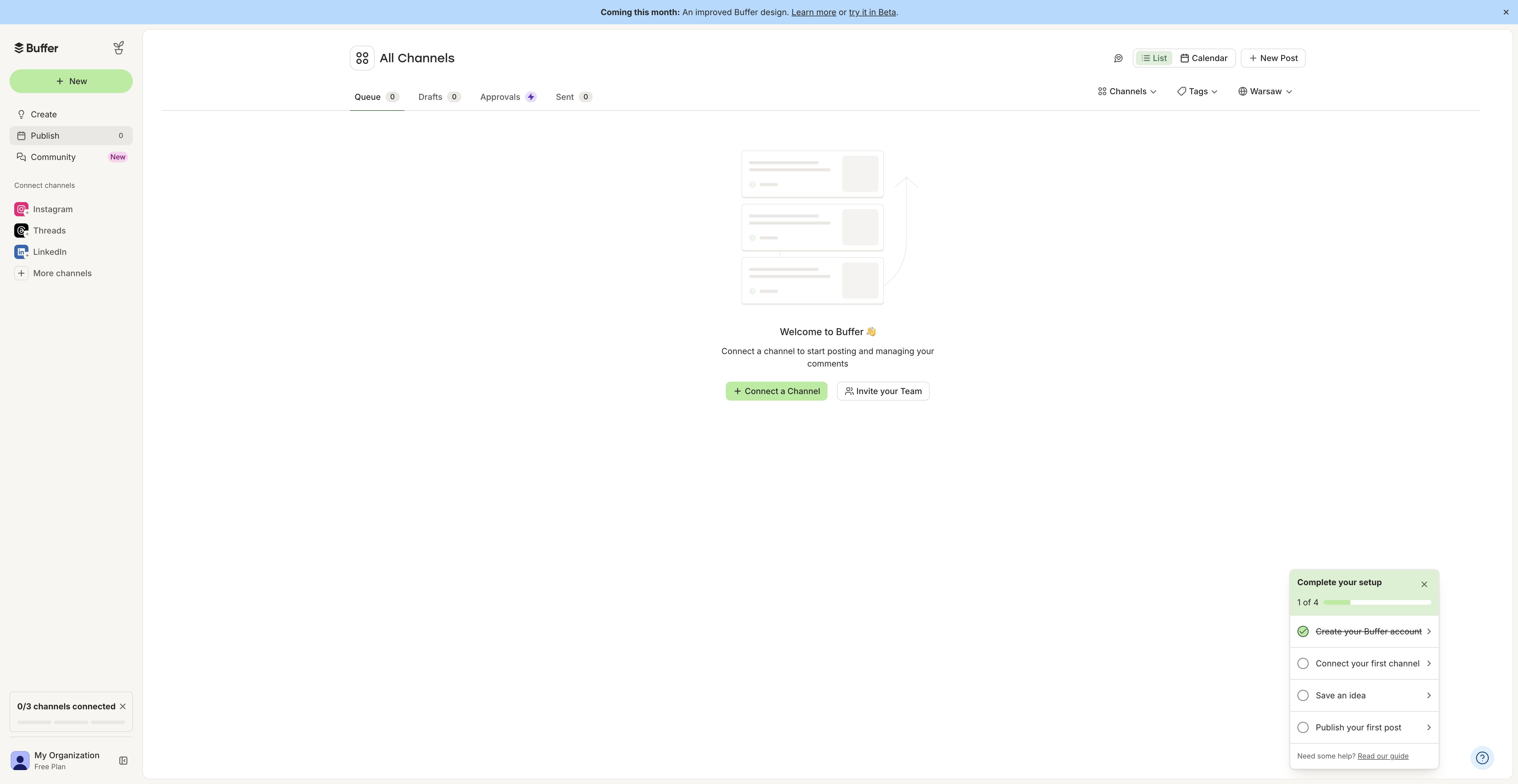
Task: Click the setup progress bar
Action: tap(1377, 603)
